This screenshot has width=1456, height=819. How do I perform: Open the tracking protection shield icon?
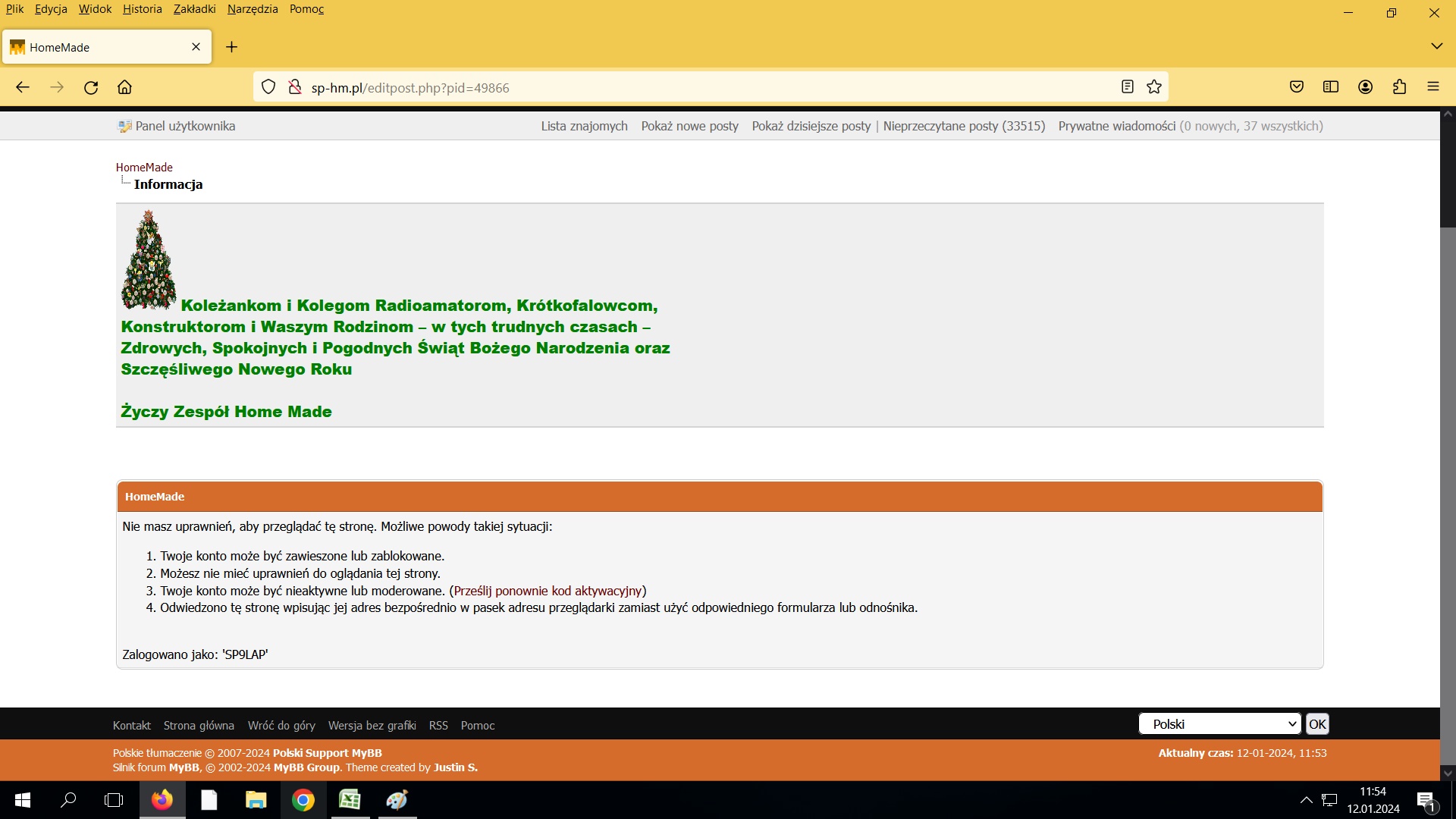click(268, 87)
